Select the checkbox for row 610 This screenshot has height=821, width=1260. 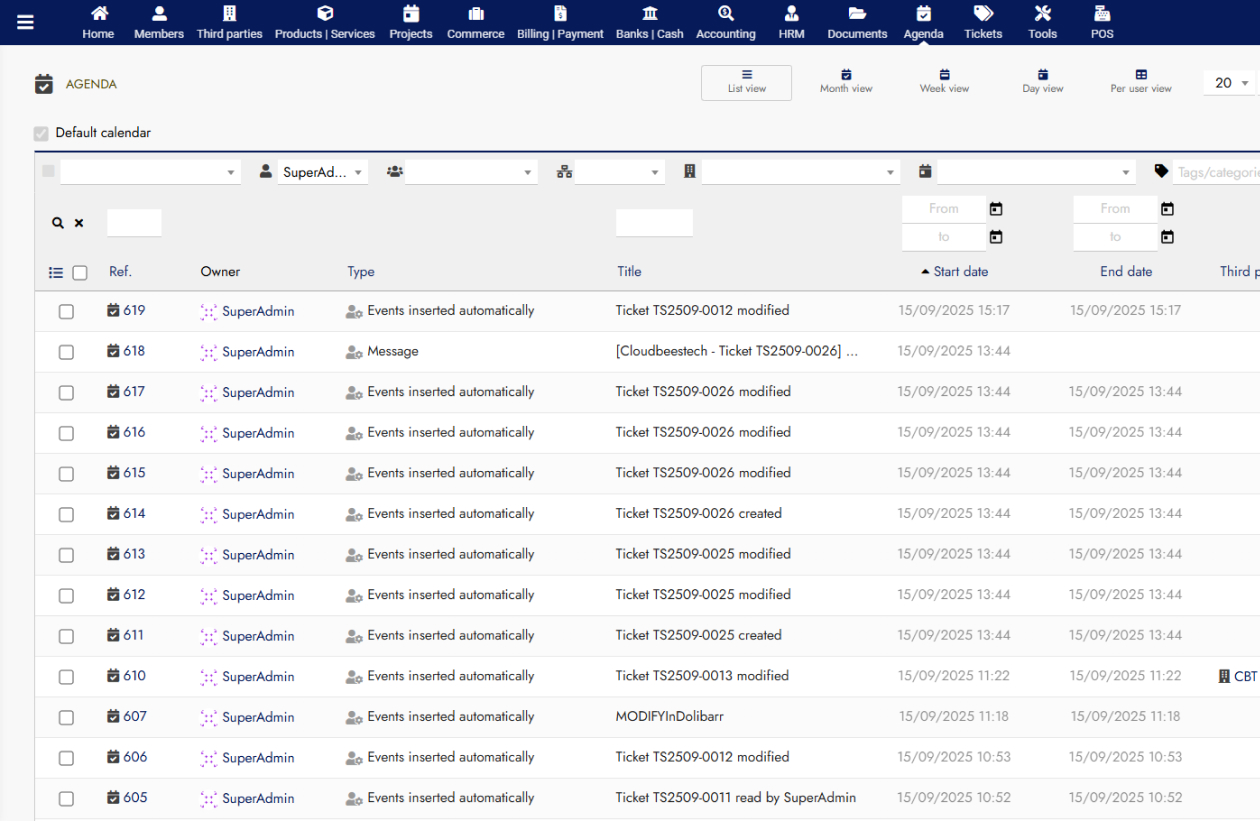tap(66, 677)
